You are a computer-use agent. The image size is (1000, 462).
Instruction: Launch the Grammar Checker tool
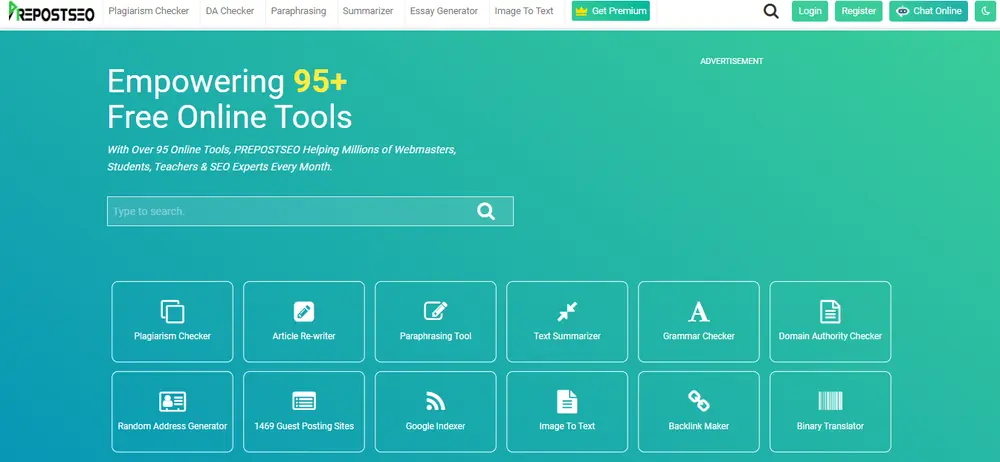[698, 320]
